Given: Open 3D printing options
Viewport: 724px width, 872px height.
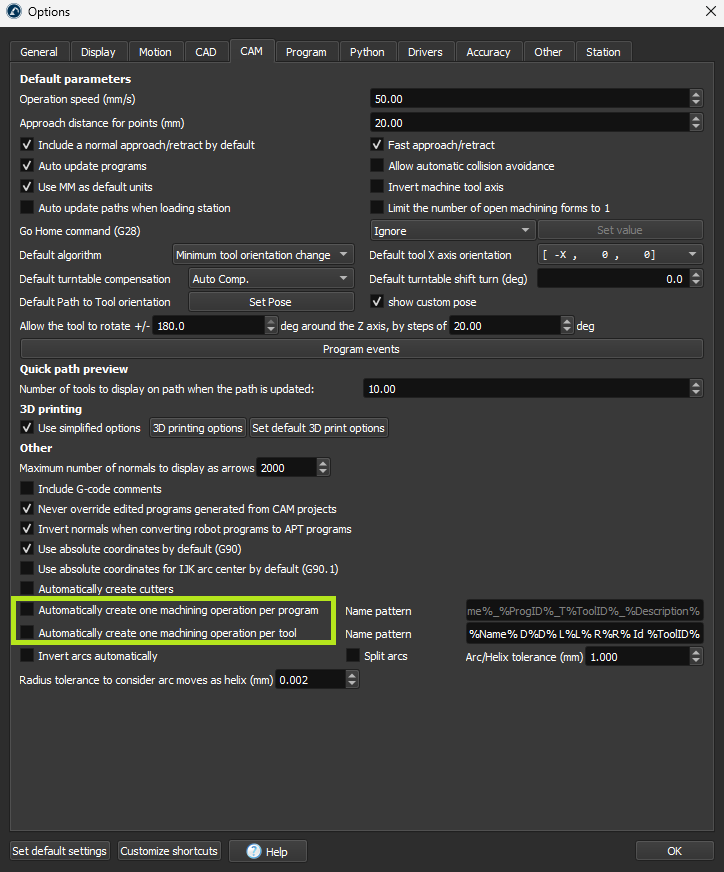Looking at the screenshot, I should (197, 428).
